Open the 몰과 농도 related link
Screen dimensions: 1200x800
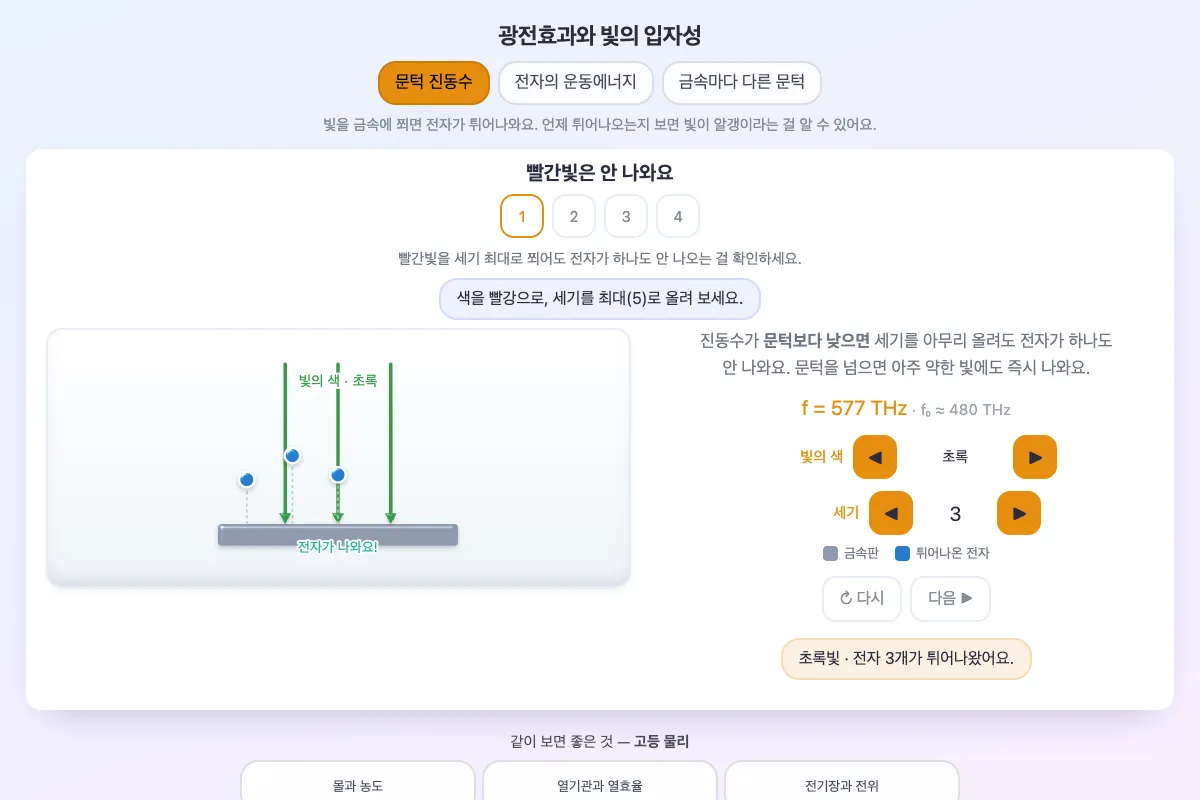click(x=358, y=781)
